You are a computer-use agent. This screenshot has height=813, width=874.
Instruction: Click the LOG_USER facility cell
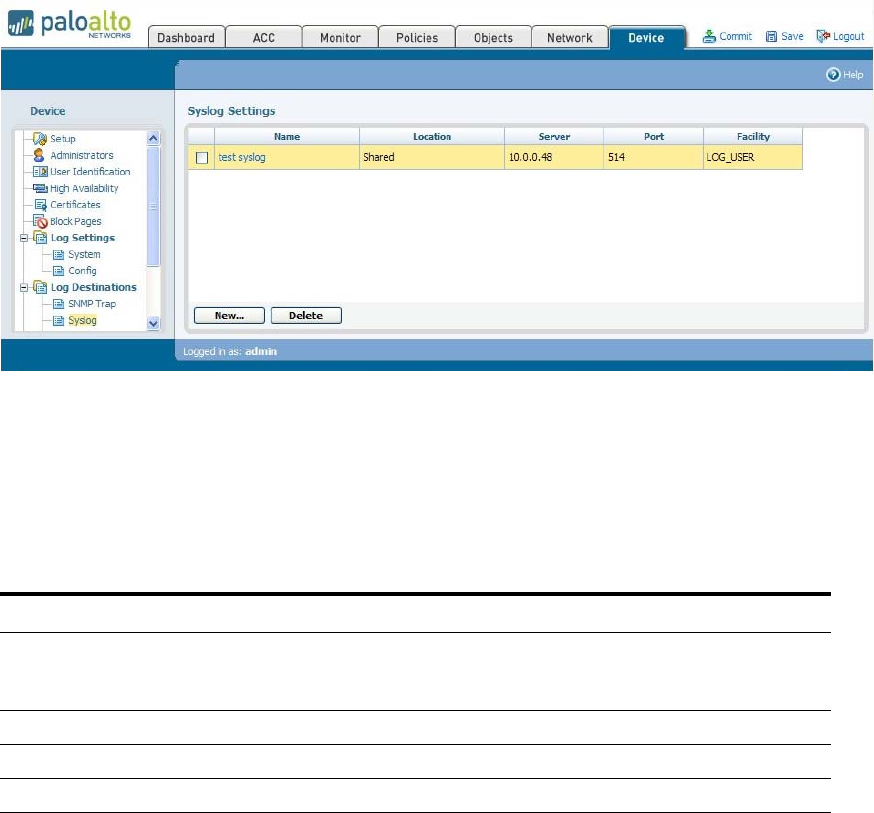tap(753, 157)
